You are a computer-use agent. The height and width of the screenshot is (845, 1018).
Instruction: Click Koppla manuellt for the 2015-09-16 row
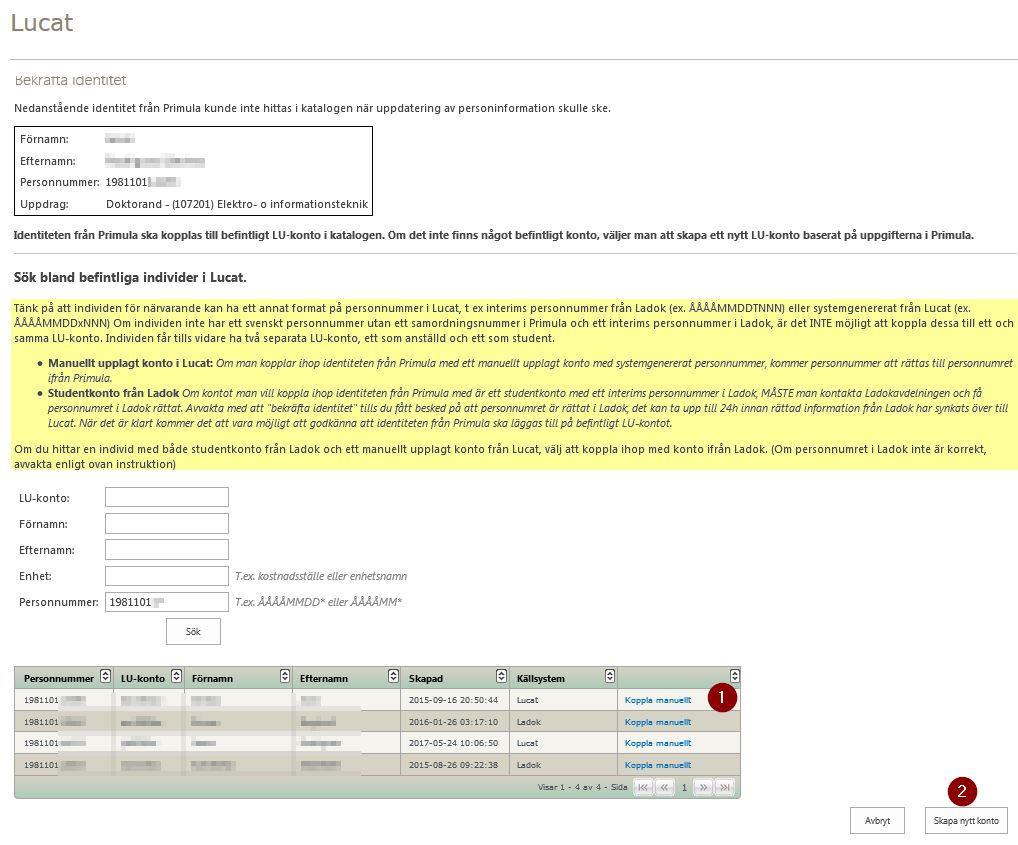[x=658, y=700]
